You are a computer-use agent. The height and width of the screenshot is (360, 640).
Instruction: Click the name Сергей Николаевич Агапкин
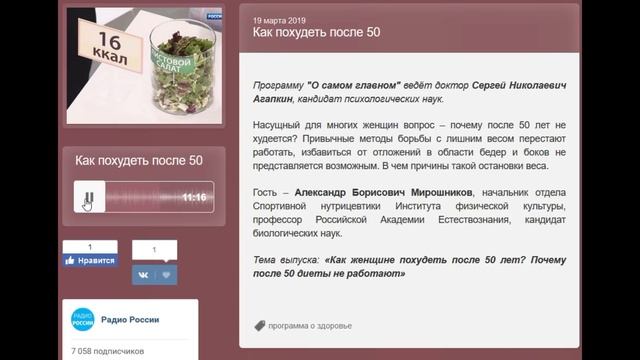tap(409, 92)
